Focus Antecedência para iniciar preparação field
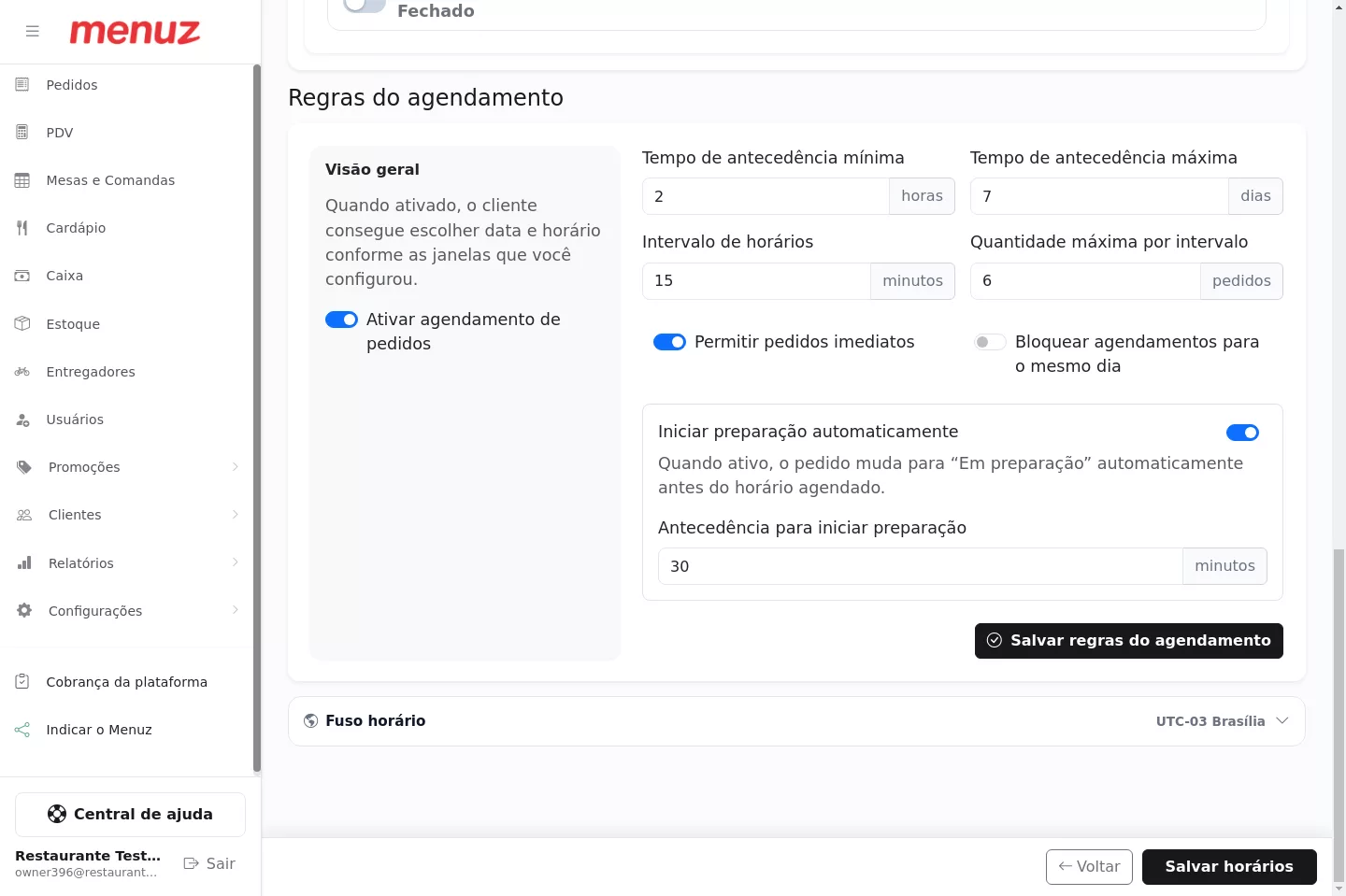1346x896 pixels. 921,566
